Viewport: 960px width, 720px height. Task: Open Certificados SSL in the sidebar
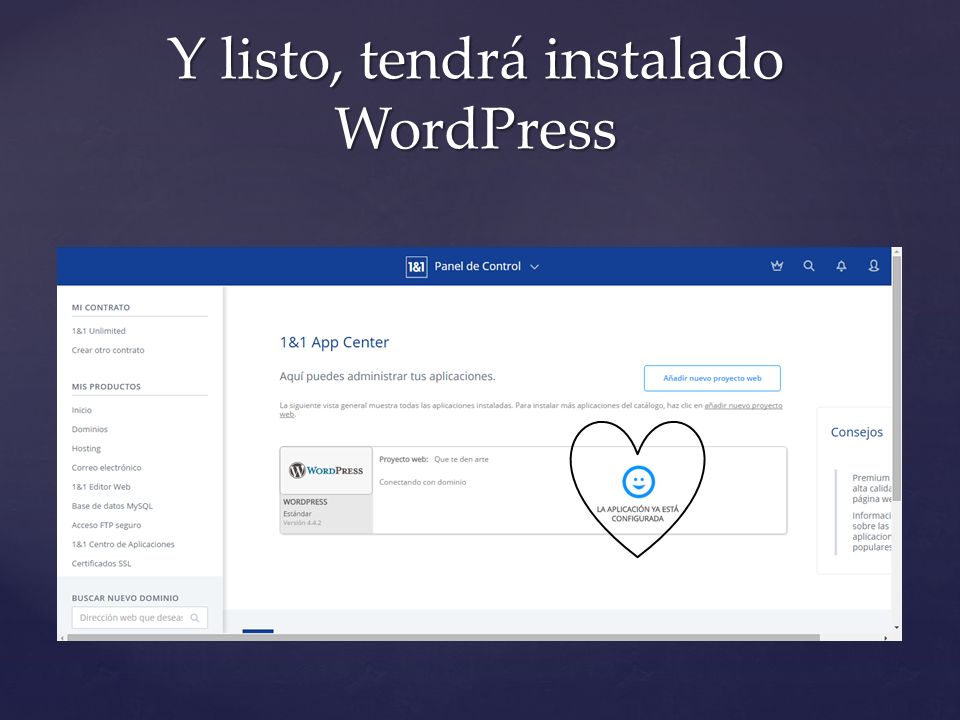point(102,563)
